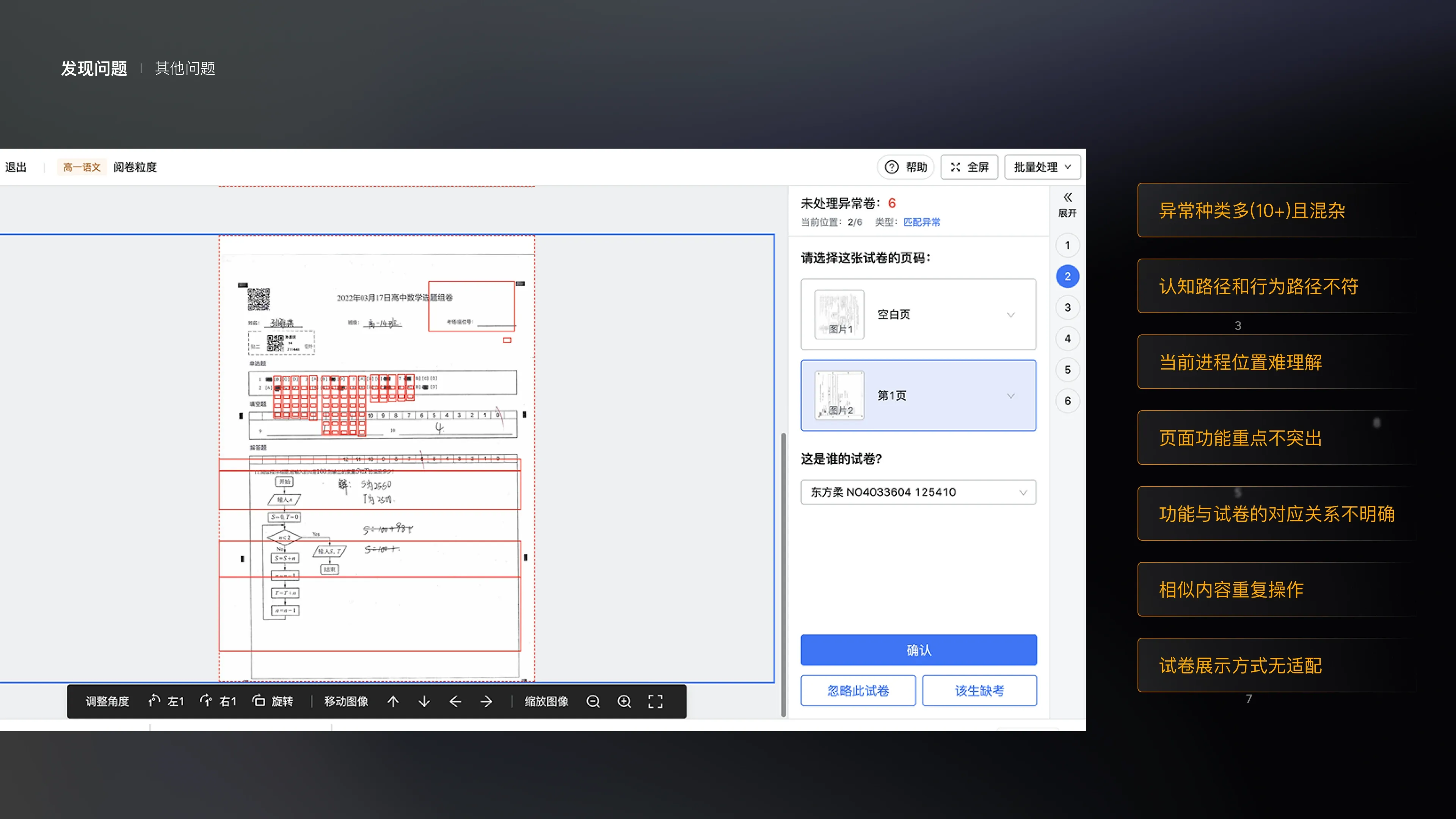
Task: Open the 批量处理 dropdown
Action: (1042, 167)
